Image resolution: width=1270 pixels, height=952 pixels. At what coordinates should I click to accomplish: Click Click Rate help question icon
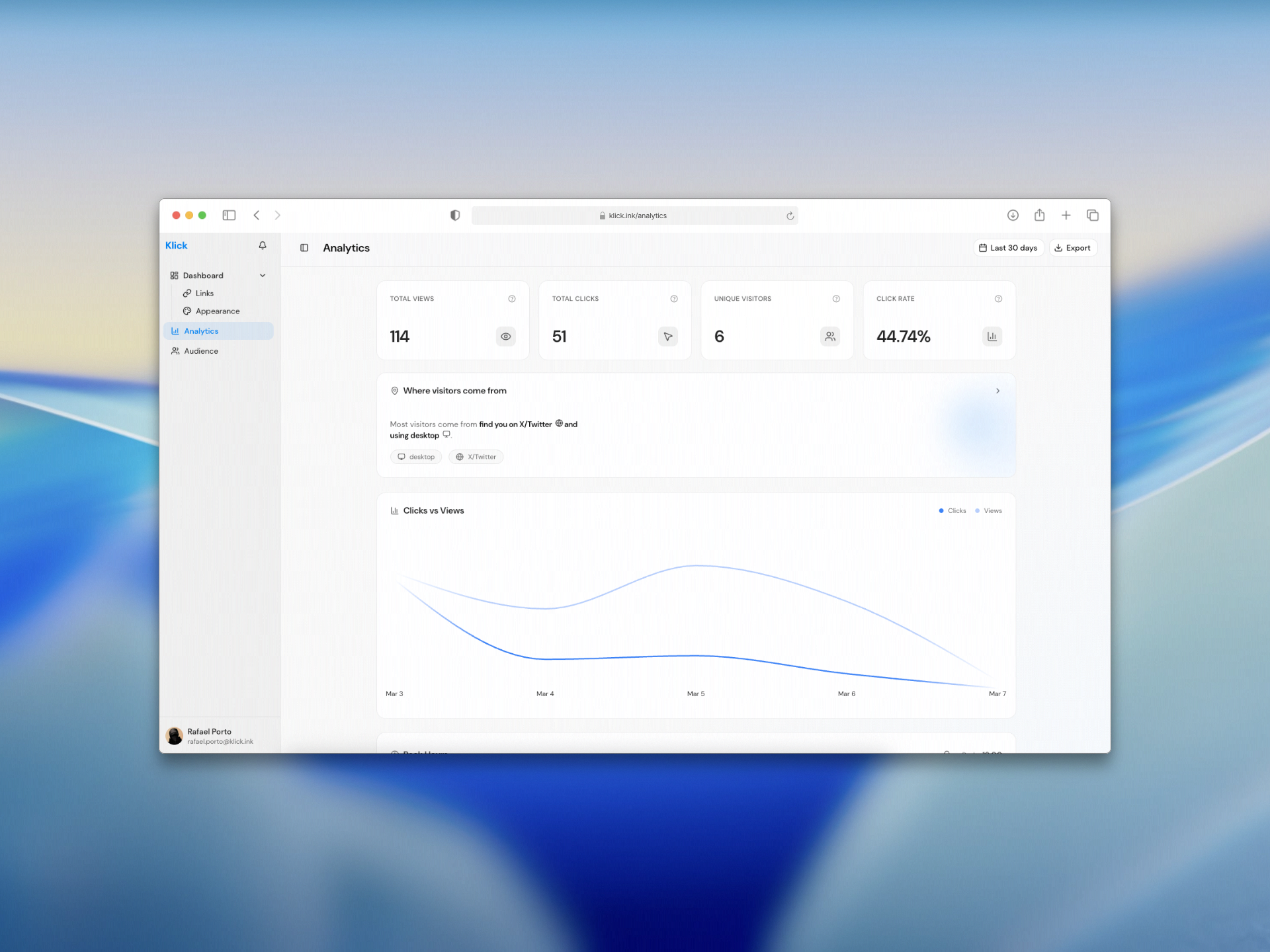coord(998,299)
